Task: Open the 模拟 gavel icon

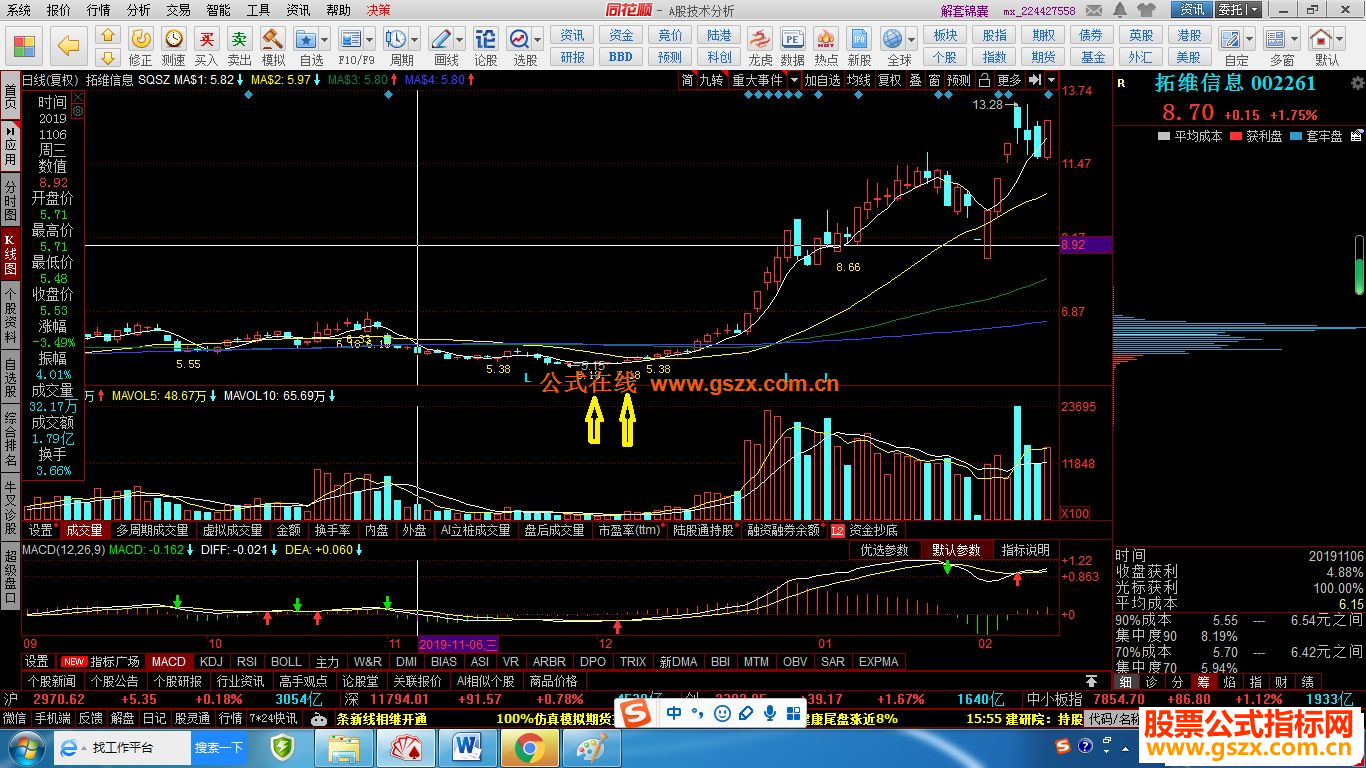Action: pos(272,38)
